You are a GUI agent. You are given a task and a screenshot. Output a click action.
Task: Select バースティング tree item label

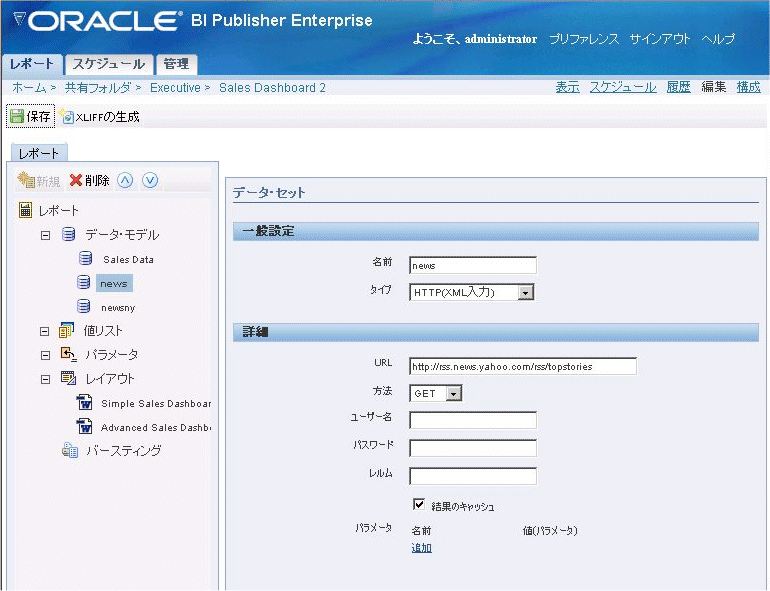click(123, 450)
